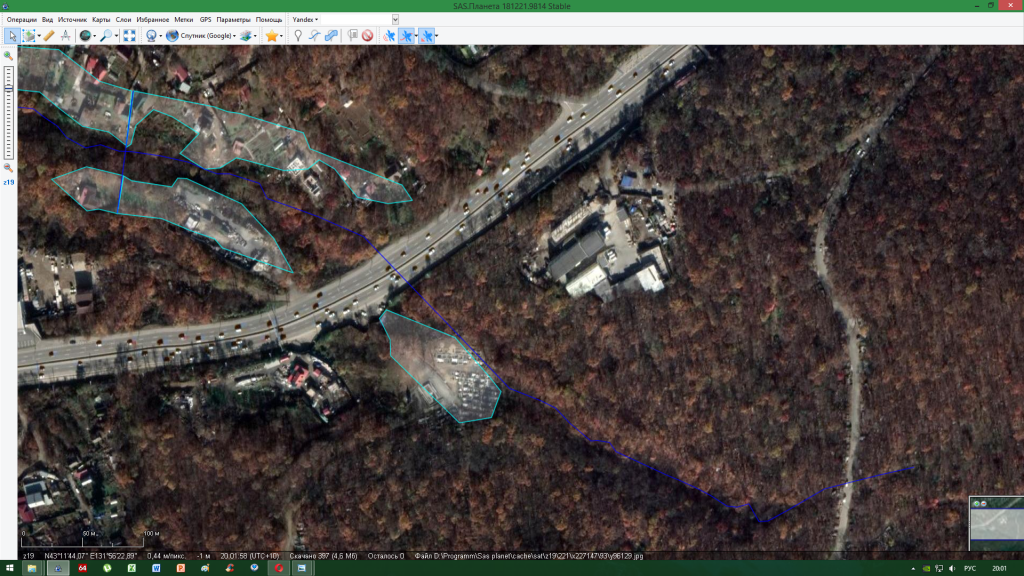Click the z19 zoom level label

pos(9,182)
